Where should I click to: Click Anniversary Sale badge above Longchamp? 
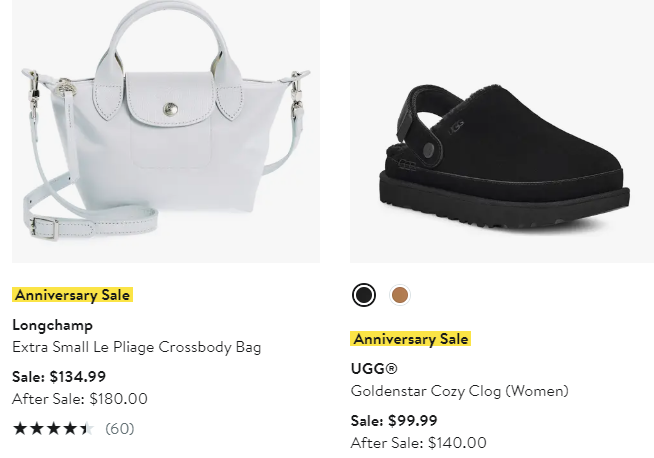(x=72, y=295)
